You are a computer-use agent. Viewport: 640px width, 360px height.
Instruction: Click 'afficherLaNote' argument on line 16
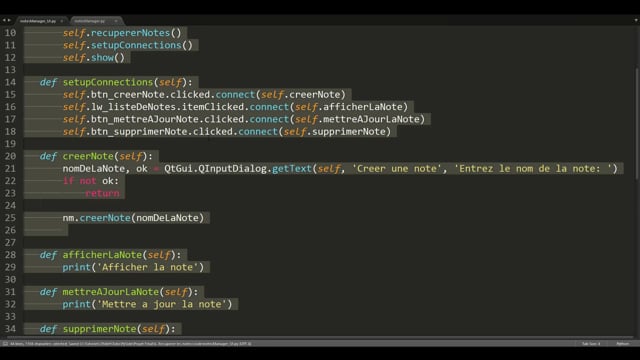(363, 107)
